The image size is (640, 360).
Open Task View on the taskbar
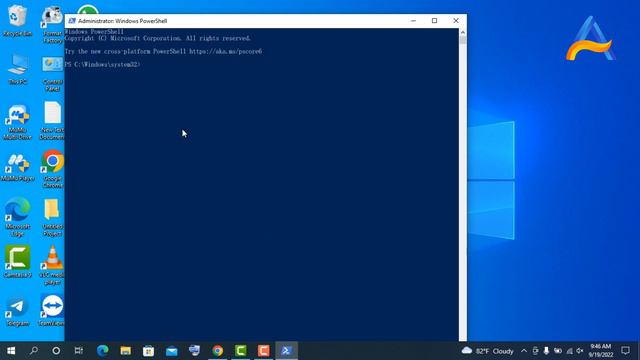pyautogui.click(x=79, y=351)
